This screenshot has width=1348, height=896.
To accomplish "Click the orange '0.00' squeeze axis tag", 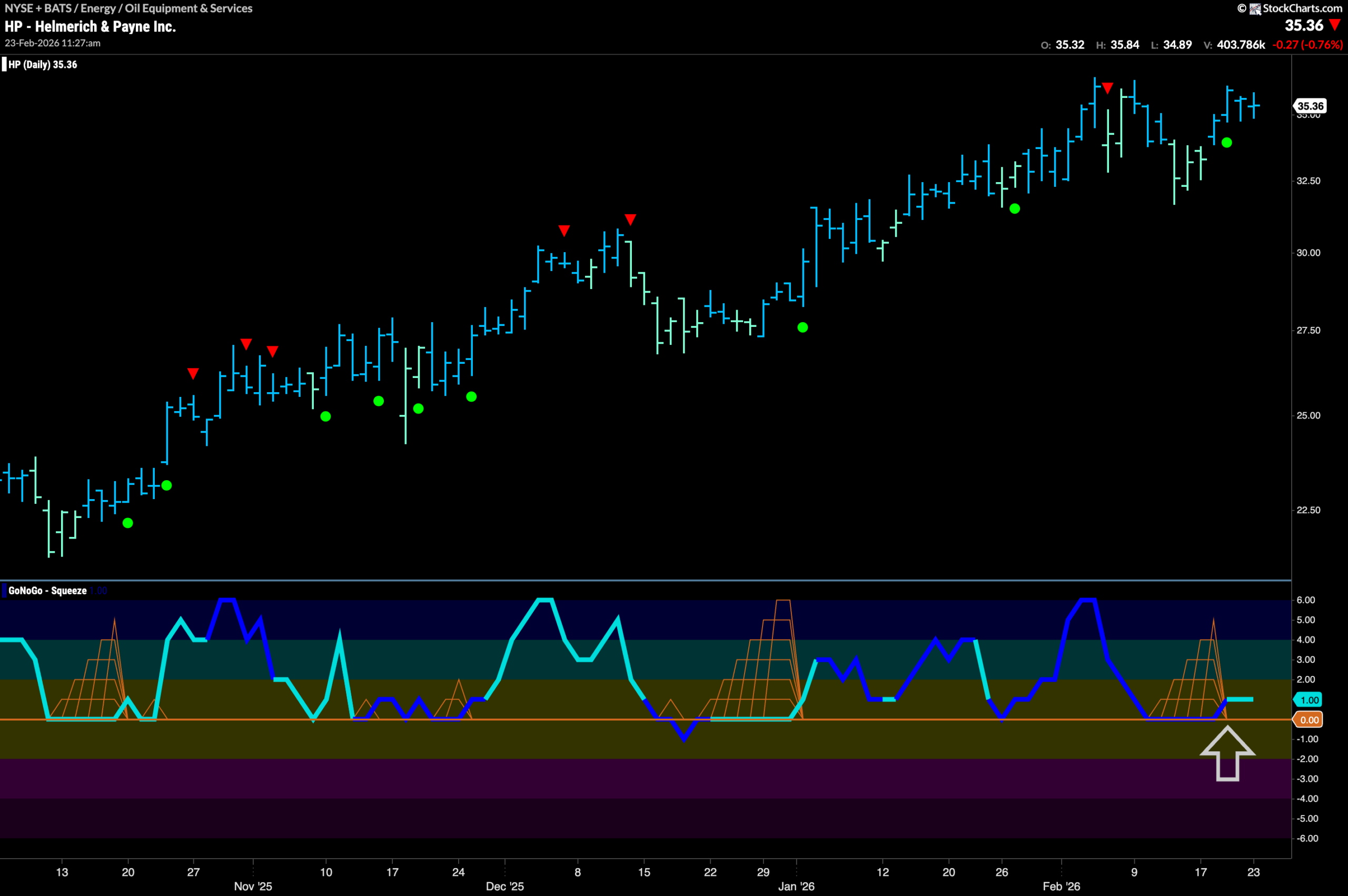I will click(x=1309, y=720).
